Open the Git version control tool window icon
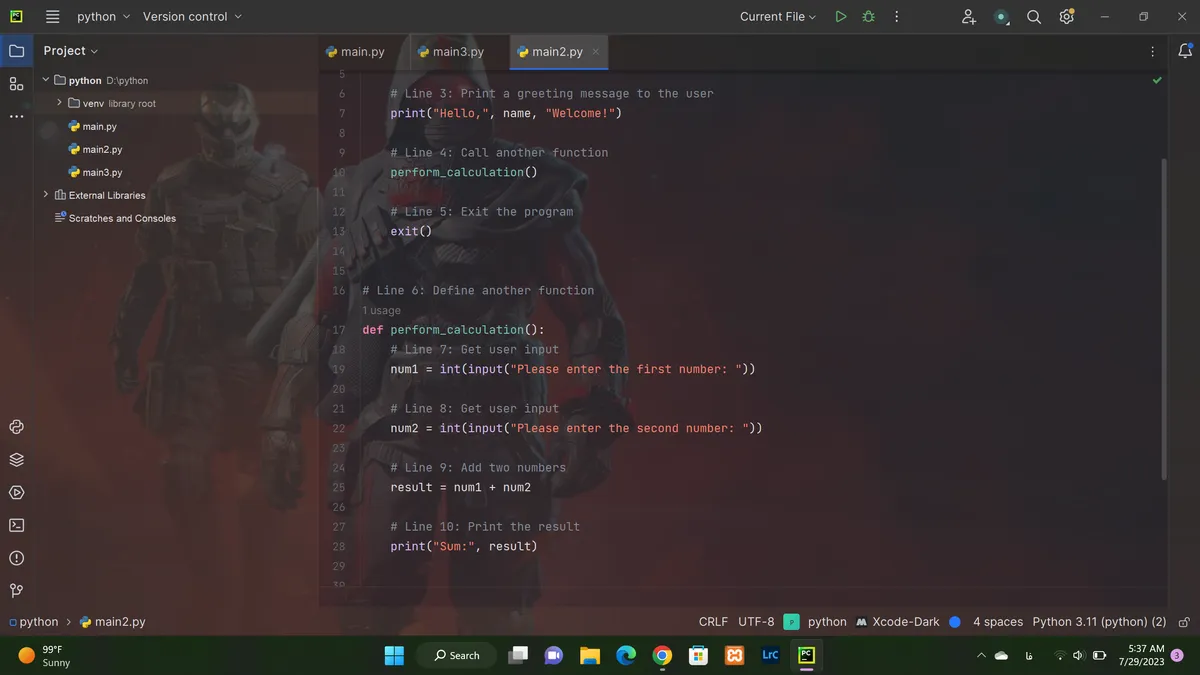Viewport: 1200px width, 675px height. coord(16,591)
